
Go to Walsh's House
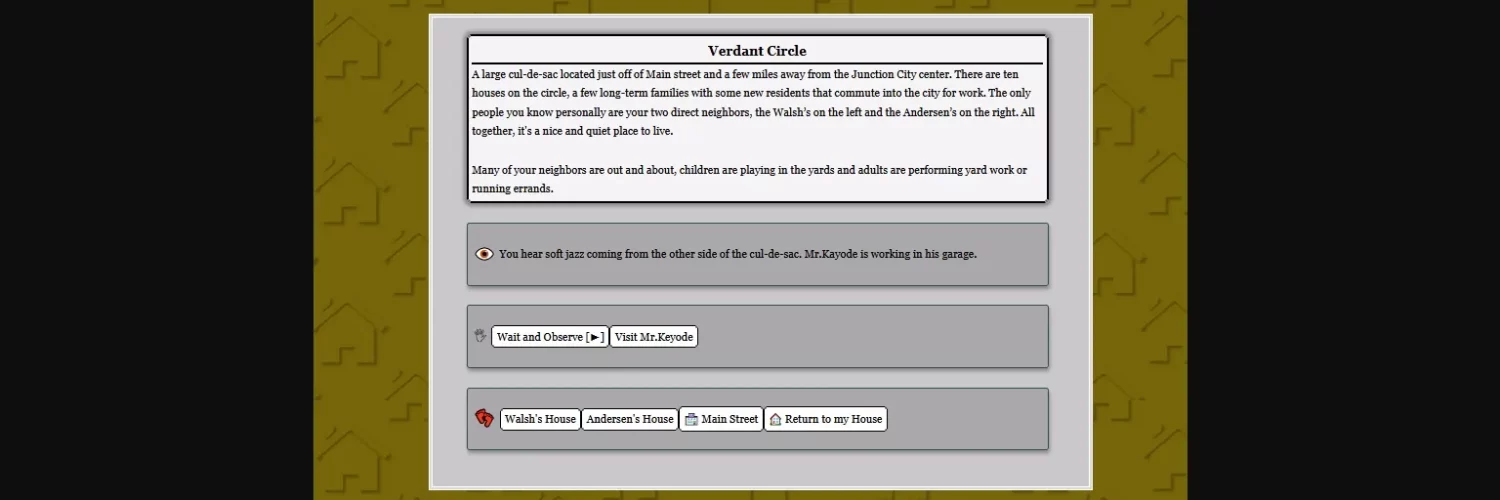point(540,419)
